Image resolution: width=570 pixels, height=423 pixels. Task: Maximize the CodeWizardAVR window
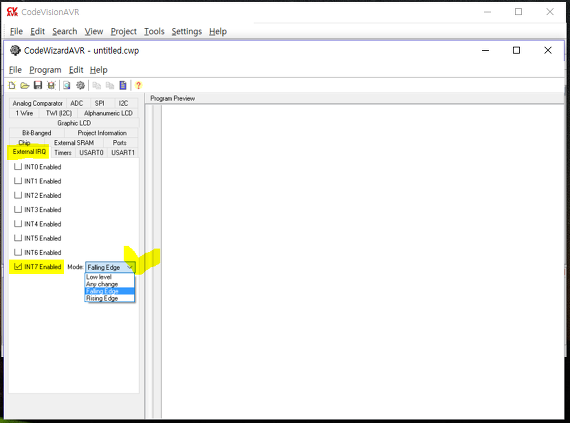516,50
